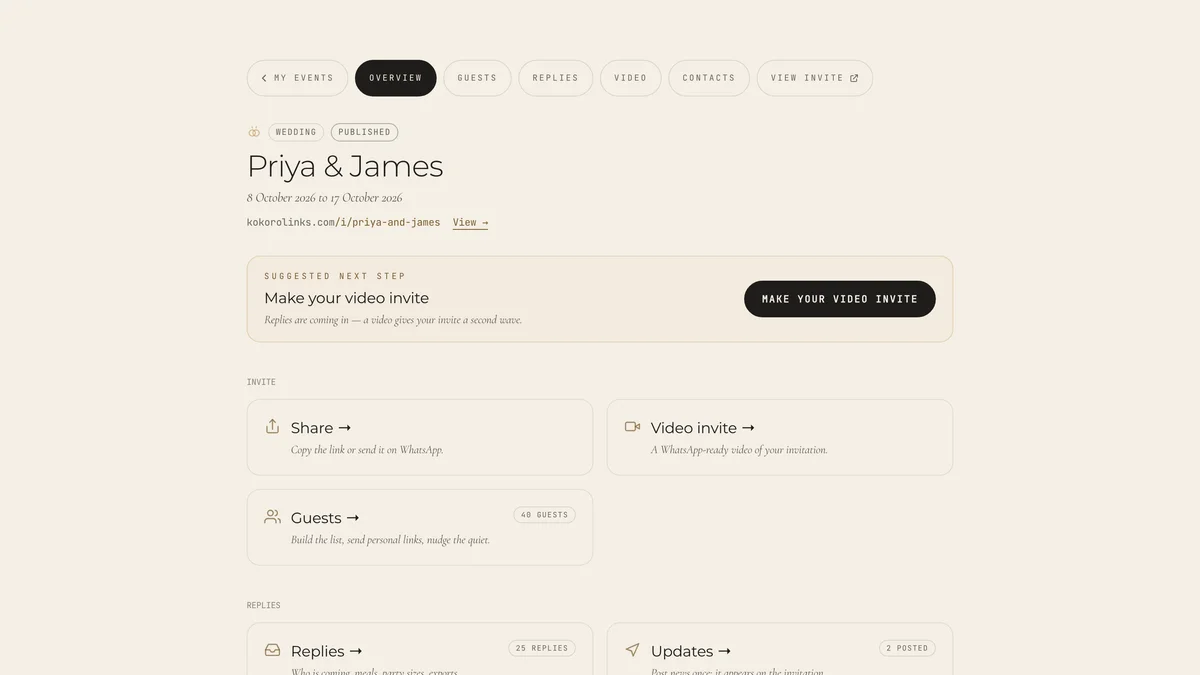Click the date range 8 October 2026 text

(325, 198)
